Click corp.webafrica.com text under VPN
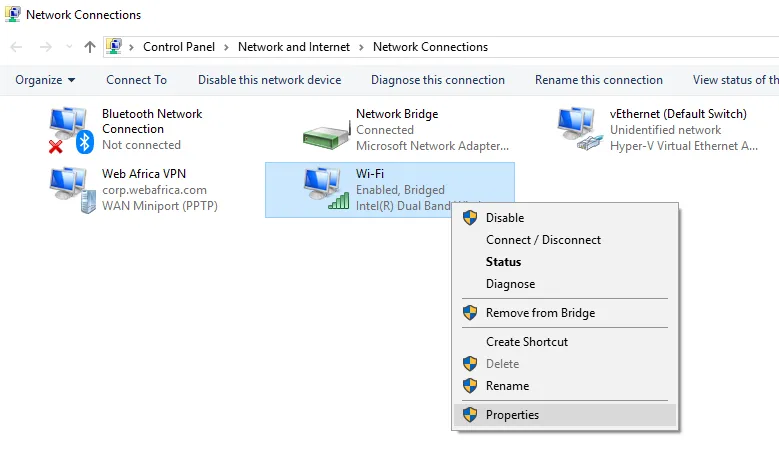Screen dimensions: 779x464 coord(154,190)
